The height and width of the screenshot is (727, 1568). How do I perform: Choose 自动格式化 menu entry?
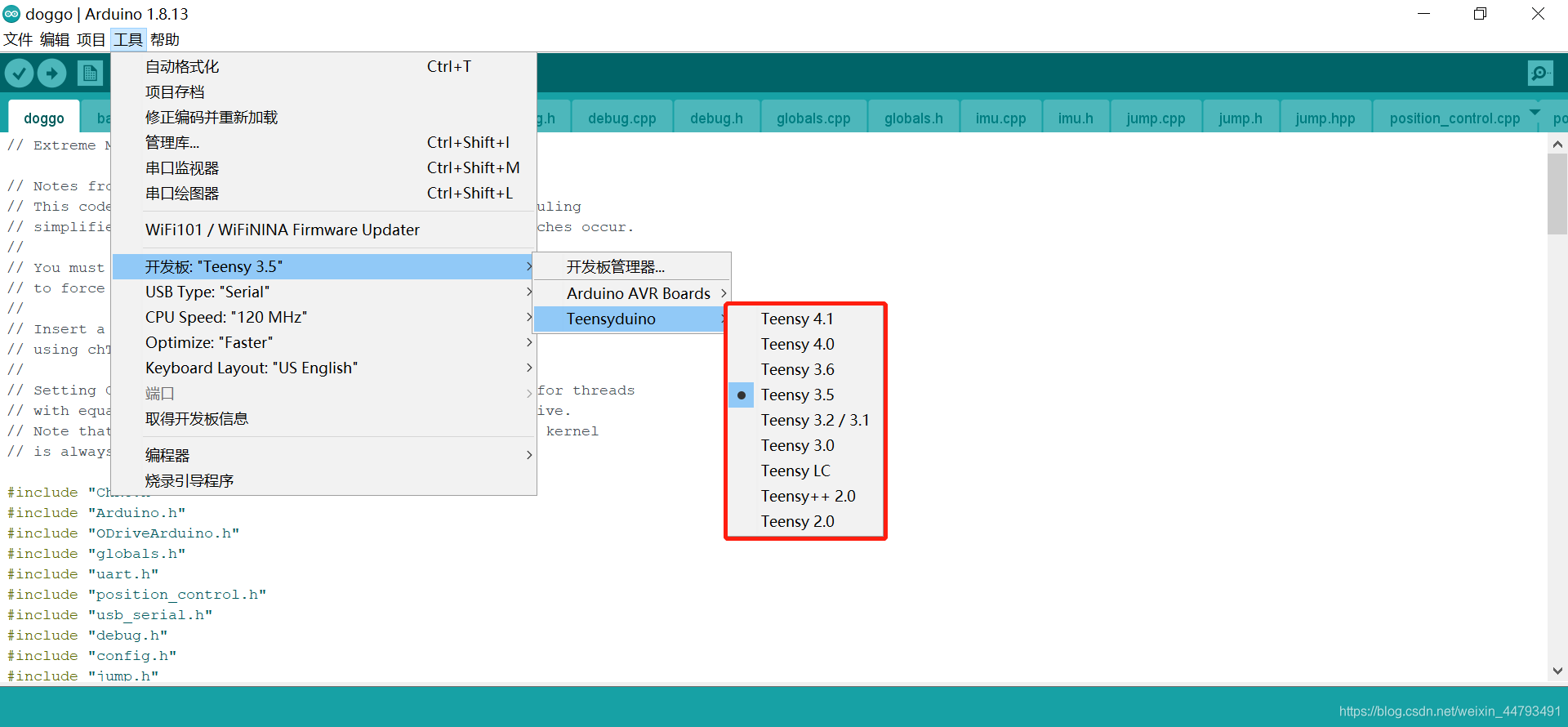pos(324,66)
